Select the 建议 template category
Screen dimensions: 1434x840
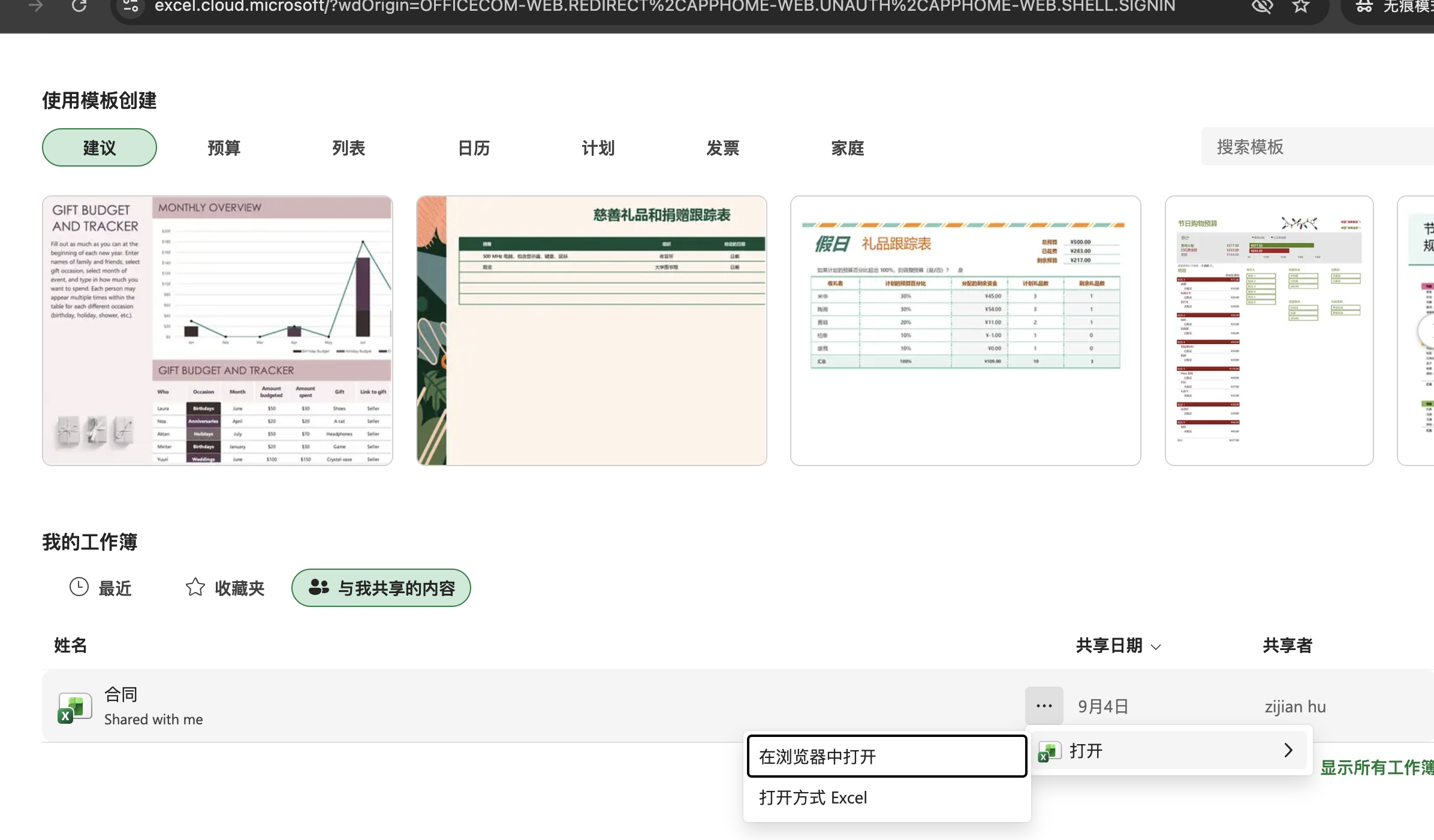(x=100, y=147)
